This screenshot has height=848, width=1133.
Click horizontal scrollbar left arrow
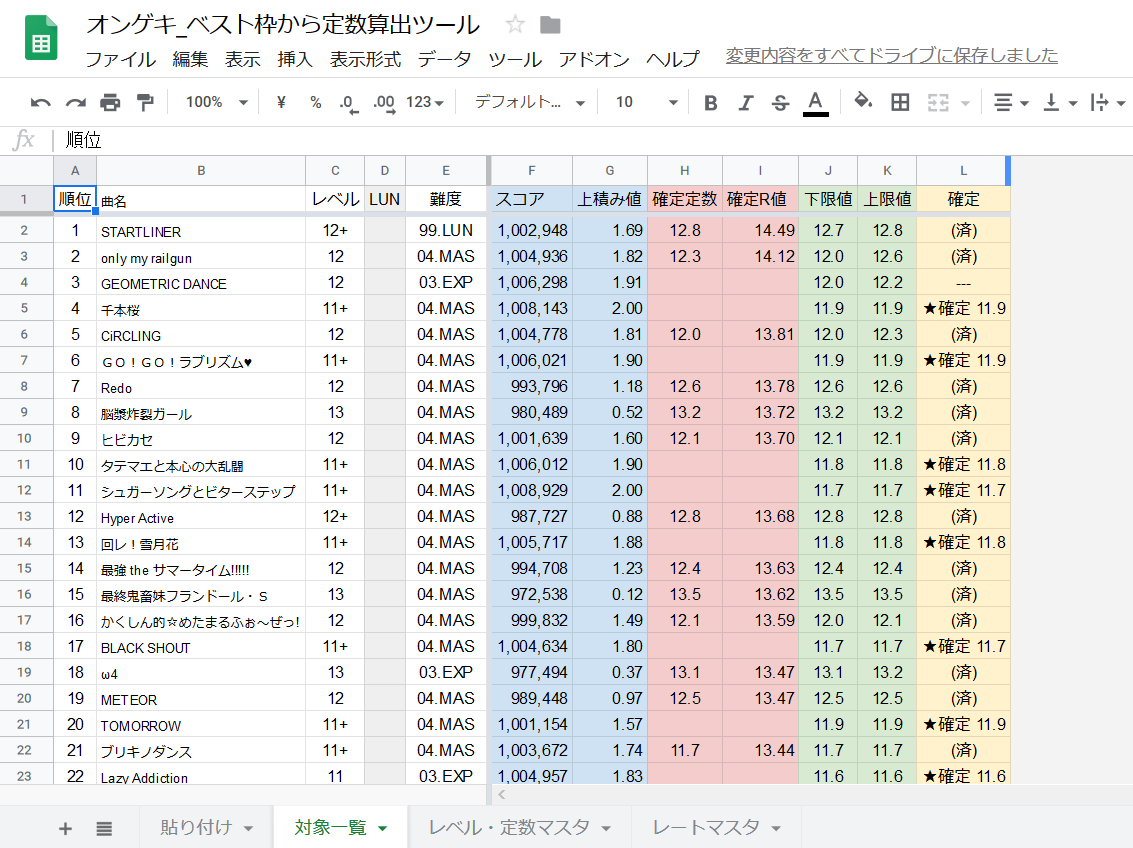501,795
